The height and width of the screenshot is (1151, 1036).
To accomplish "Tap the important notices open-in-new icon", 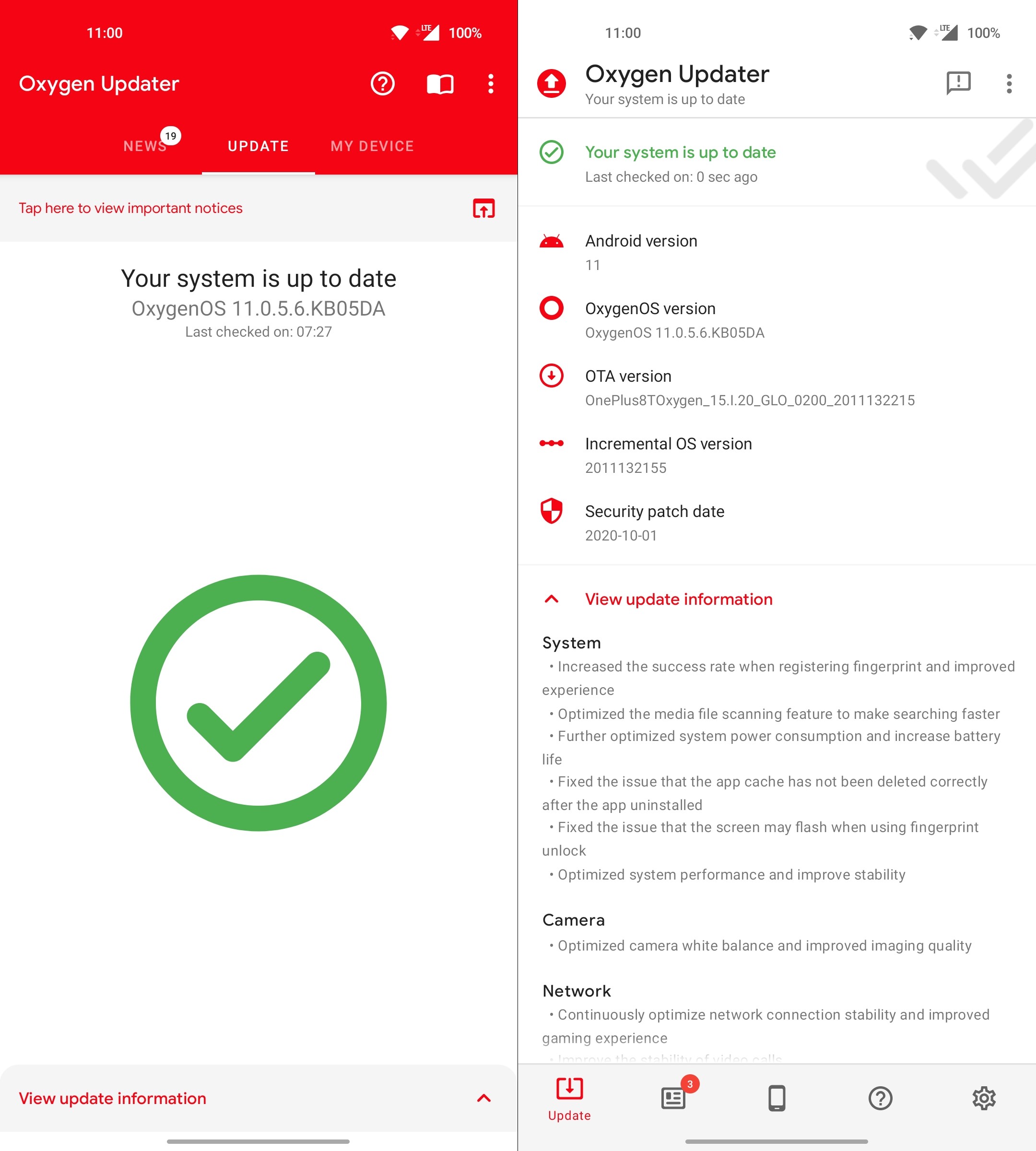I will click(x=484, y=208).
